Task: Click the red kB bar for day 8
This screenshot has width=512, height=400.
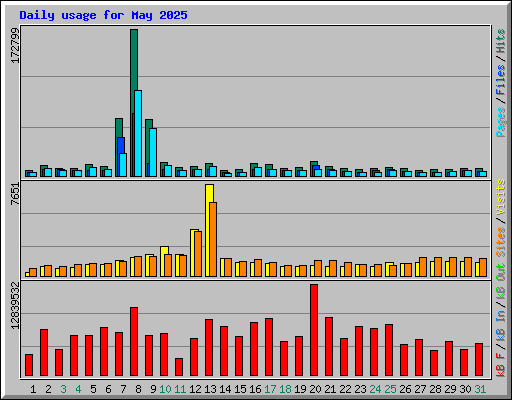Action: 134,342
